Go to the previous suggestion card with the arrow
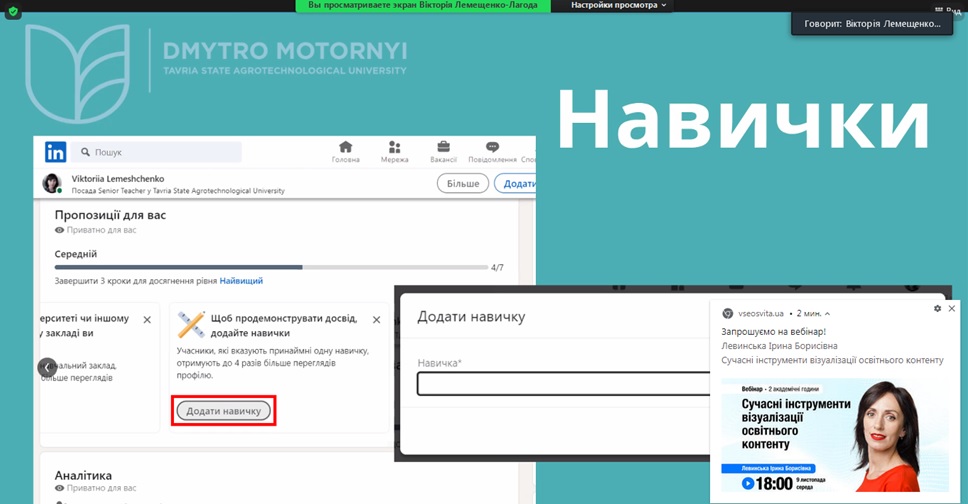Viewport: 968px width, 504px height. pyautogui.click(x=48, y=367)
